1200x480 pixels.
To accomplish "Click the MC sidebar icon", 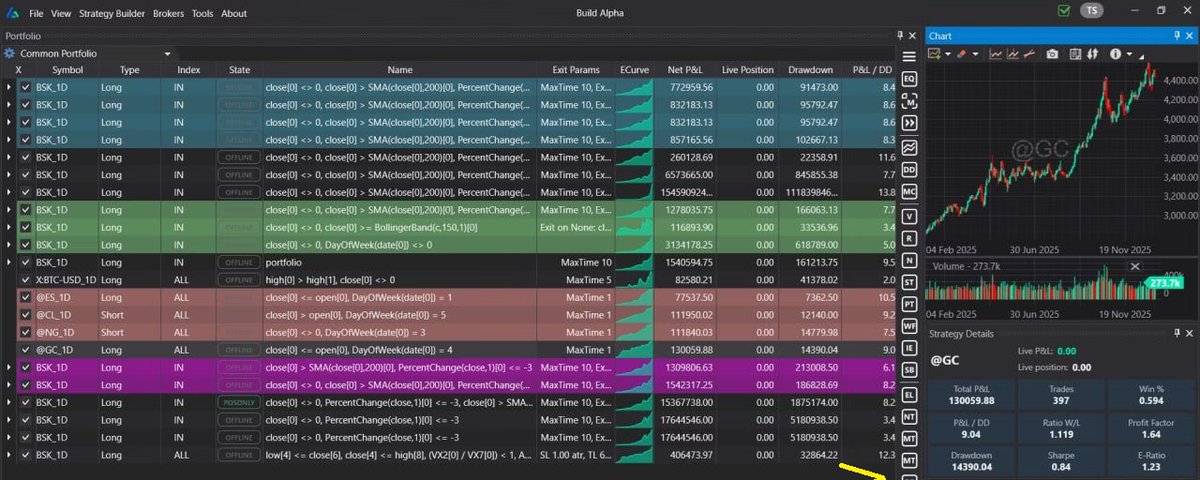I will click(x=909, y=191).
